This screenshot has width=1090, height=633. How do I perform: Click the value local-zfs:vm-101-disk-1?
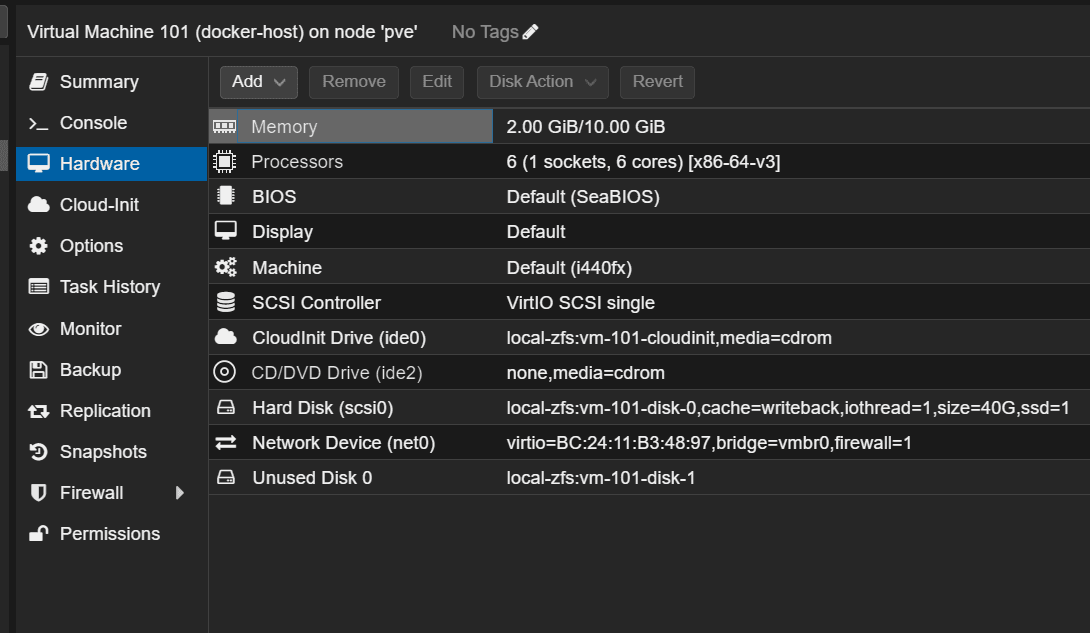[x=601, y=478]
